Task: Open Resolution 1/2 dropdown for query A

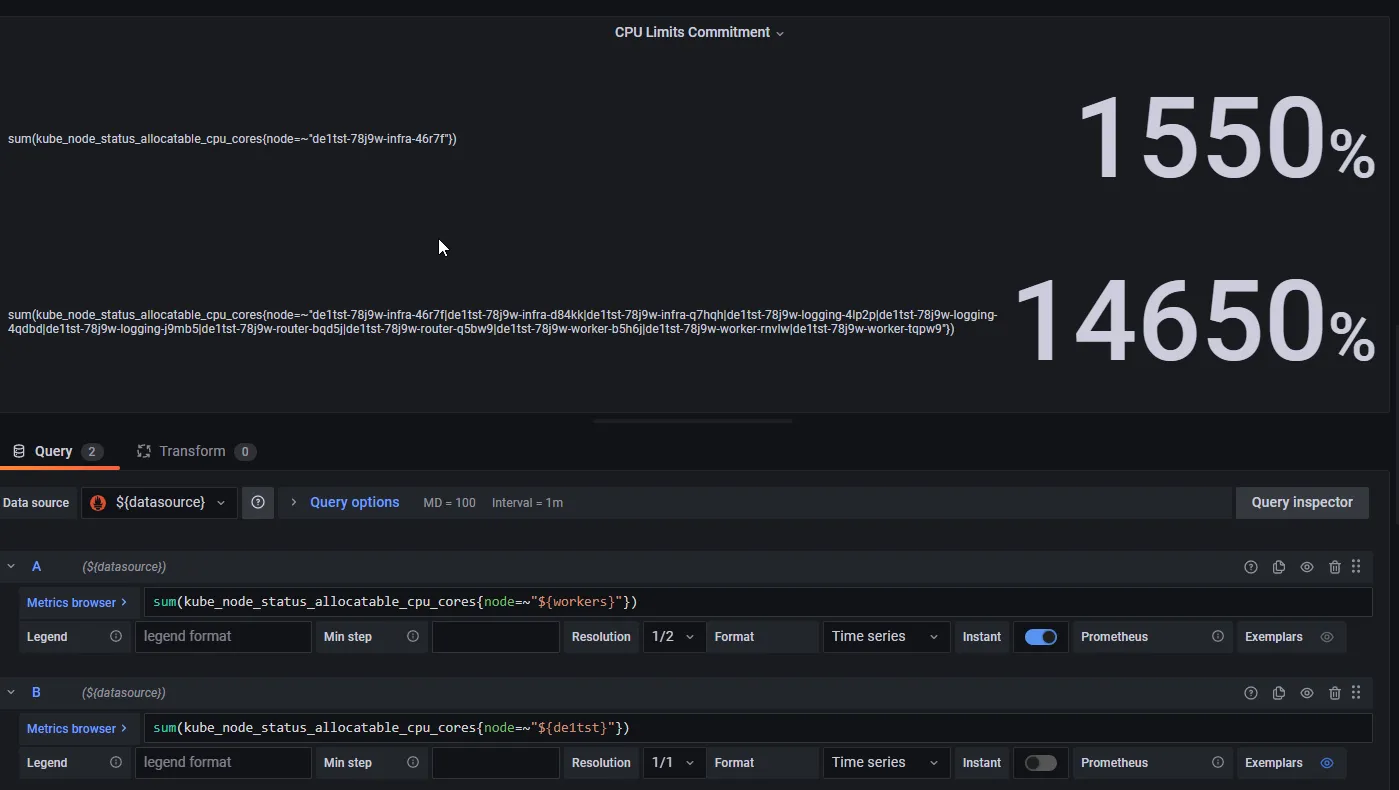Action: click(674, 637)
